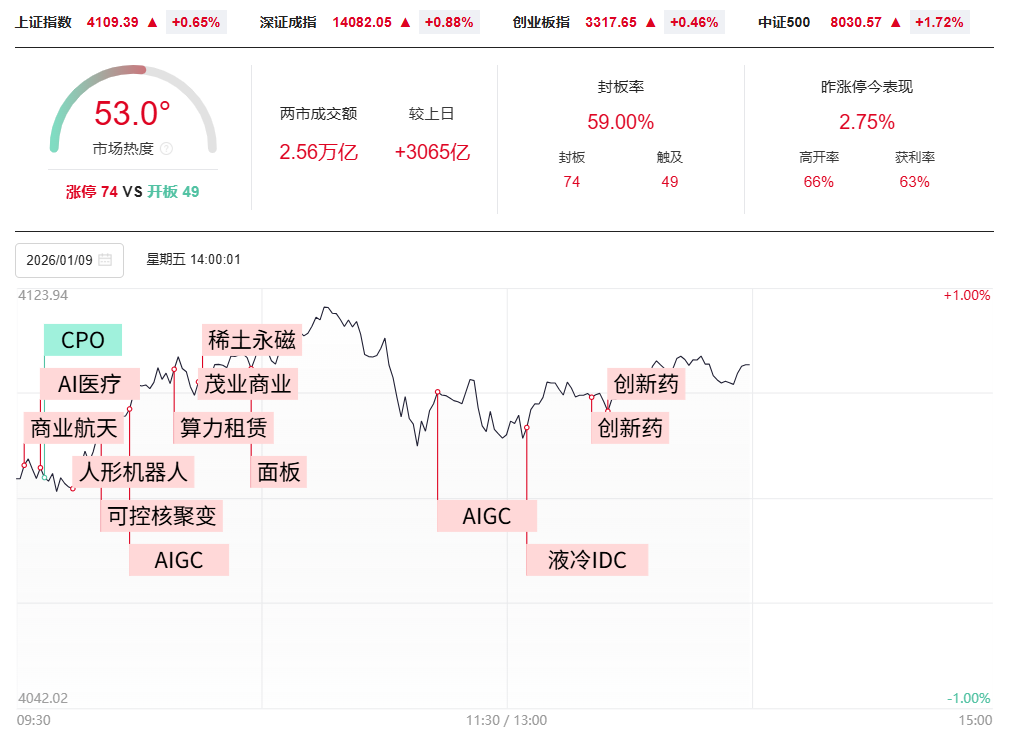Click the 中证500 +1.72% change badge

pyautogui.click(x=940, y=22)
